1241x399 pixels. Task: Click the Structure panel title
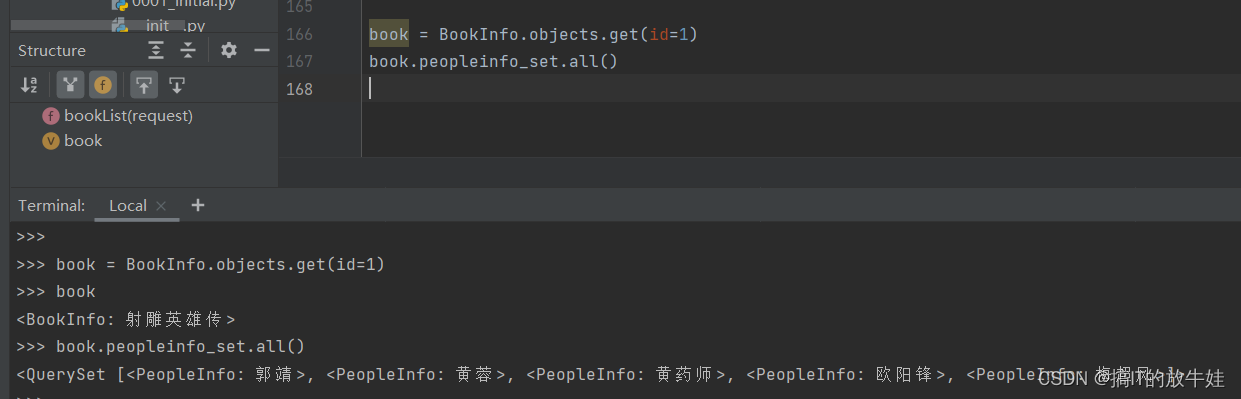52,50
